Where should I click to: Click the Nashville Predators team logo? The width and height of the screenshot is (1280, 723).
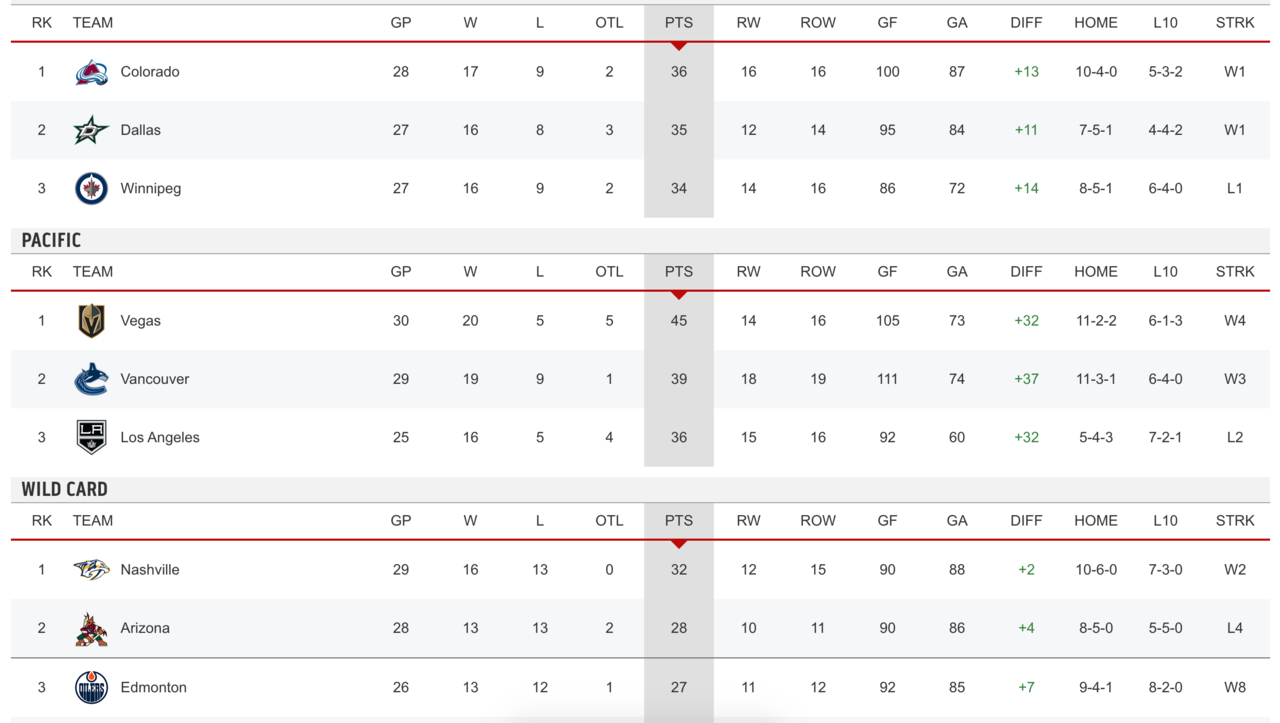pyautogui.click(x=91, y=570)
